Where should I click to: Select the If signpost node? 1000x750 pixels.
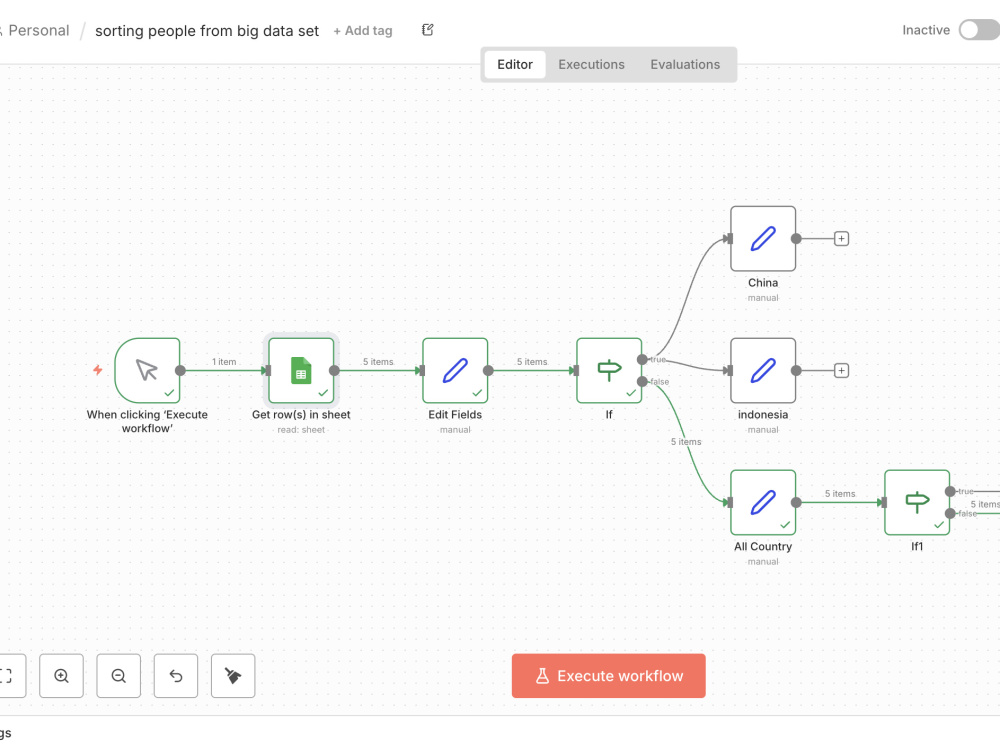(609, 371)
